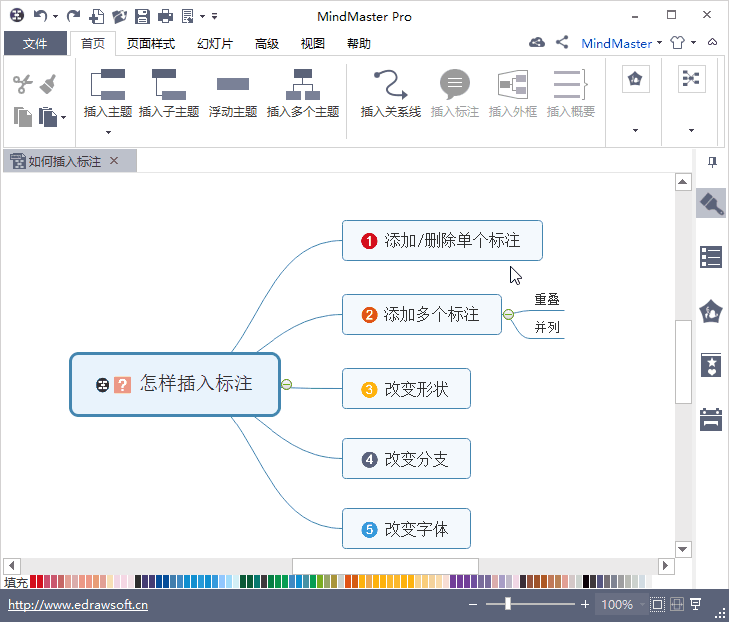Switch to the 页面样式 ribbon tab
This screenshot has width=729, height=622.
tap(151, 44)
